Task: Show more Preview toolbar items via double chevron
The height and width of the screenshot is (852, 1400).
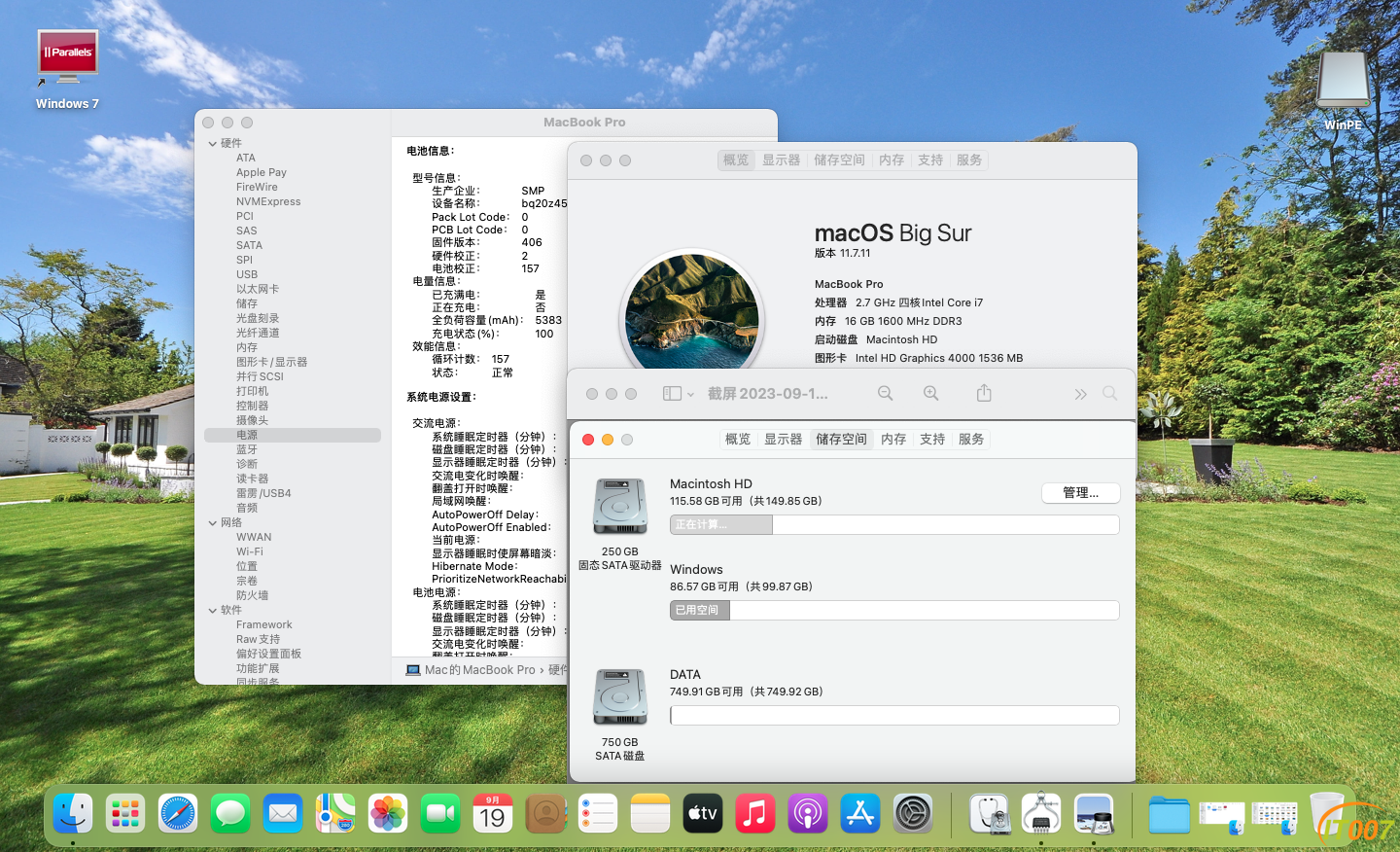Action: coord(1080,394)
